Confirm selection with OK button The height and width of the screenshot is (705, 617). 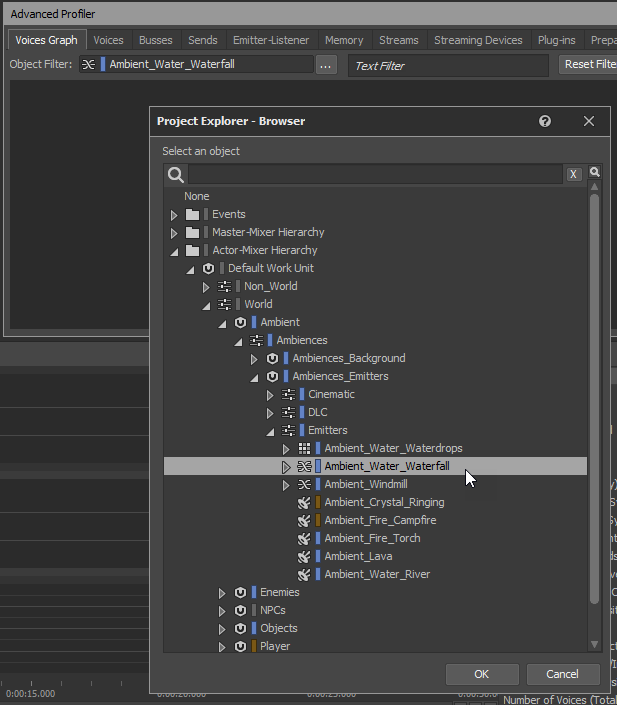[x=481, y=674]
